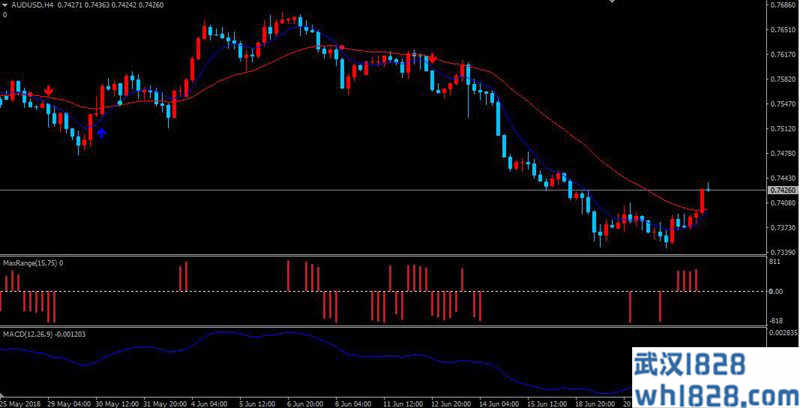
Task: Click the 0.002835 MACD scale value
Action: tap(781, 331)
